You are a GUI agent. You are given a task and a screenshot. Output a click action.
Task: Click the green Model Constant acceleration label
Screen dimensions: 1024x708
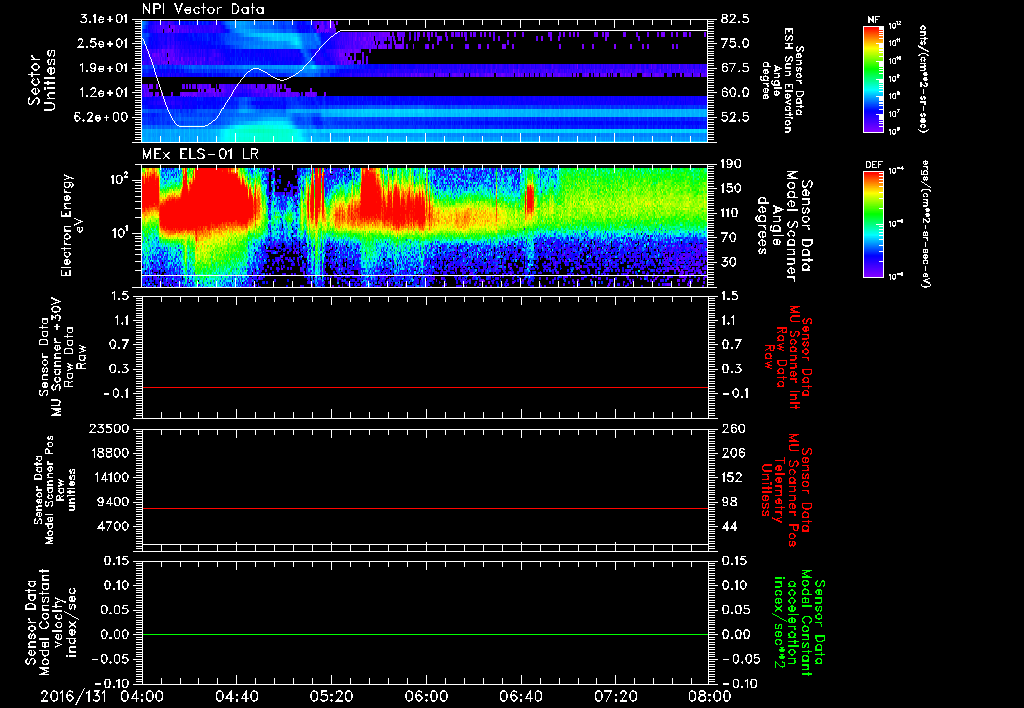click(x=798, y=622)
